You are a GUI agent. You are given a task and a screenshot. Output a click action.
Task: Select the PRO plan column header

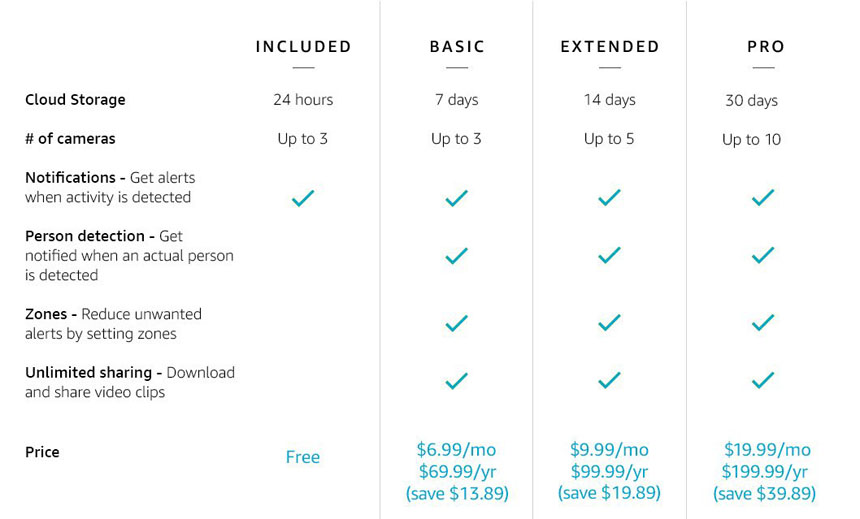[x=766, y=47]
